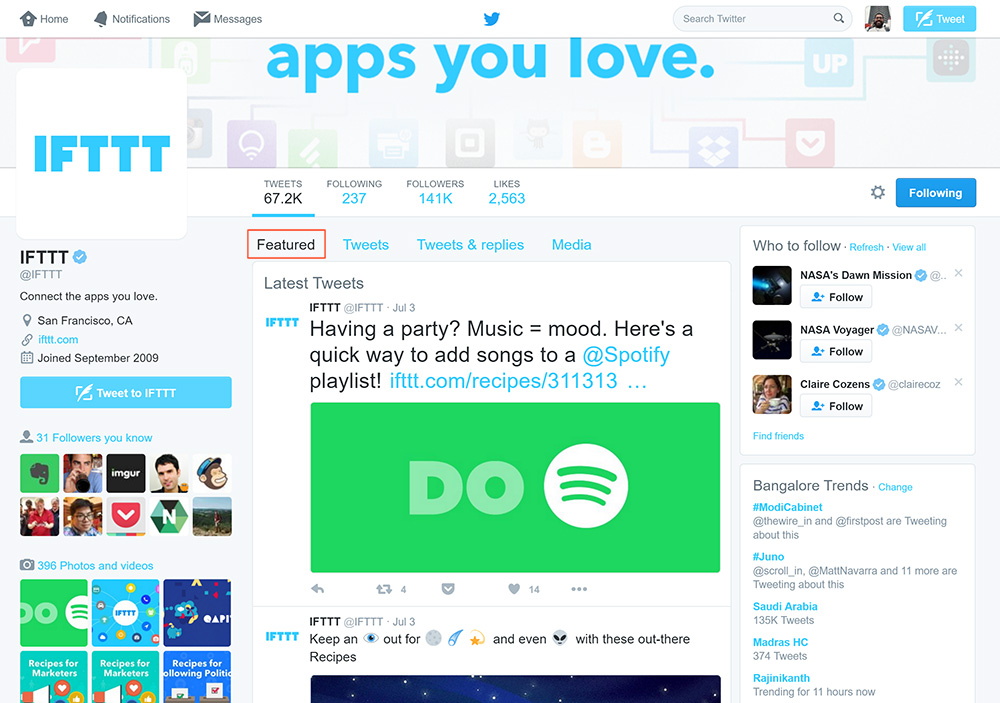This screenshot has width=1000, height=703.
Task: Open NASA Voyager avatar
Action: coord(772,340)
